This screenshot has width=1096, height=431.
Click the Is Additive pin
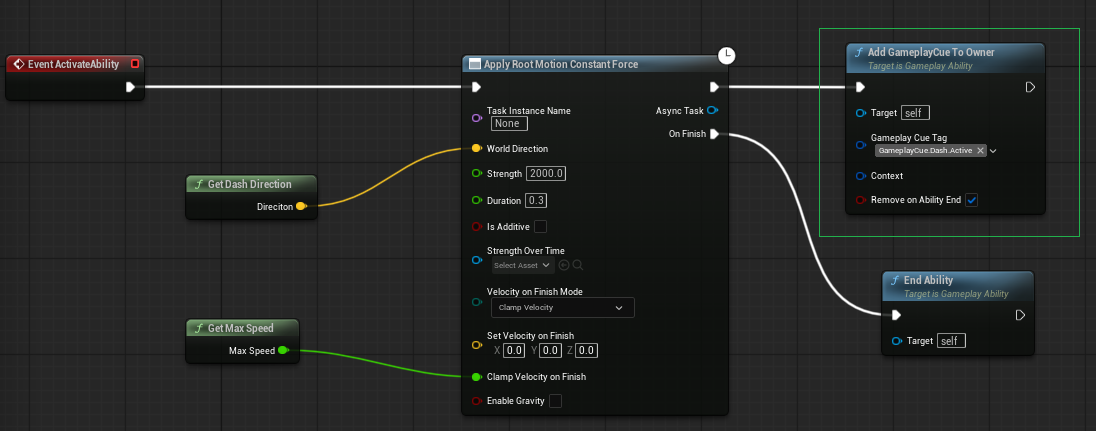coord(477,226)
